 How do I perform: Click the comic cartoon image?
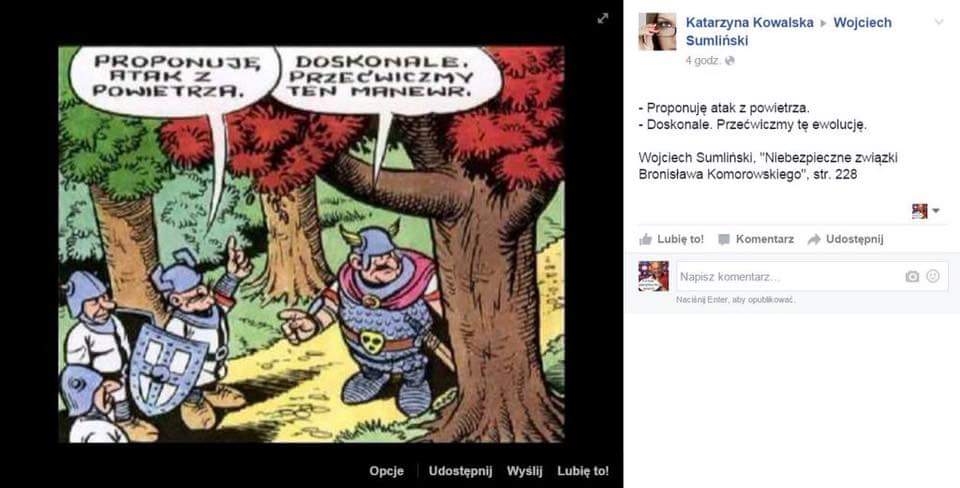pos(311,244)
